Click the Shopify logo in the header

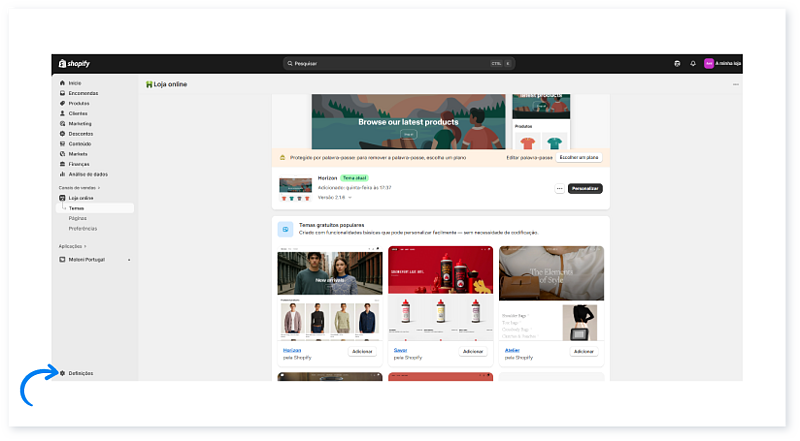tap(74, 63)
